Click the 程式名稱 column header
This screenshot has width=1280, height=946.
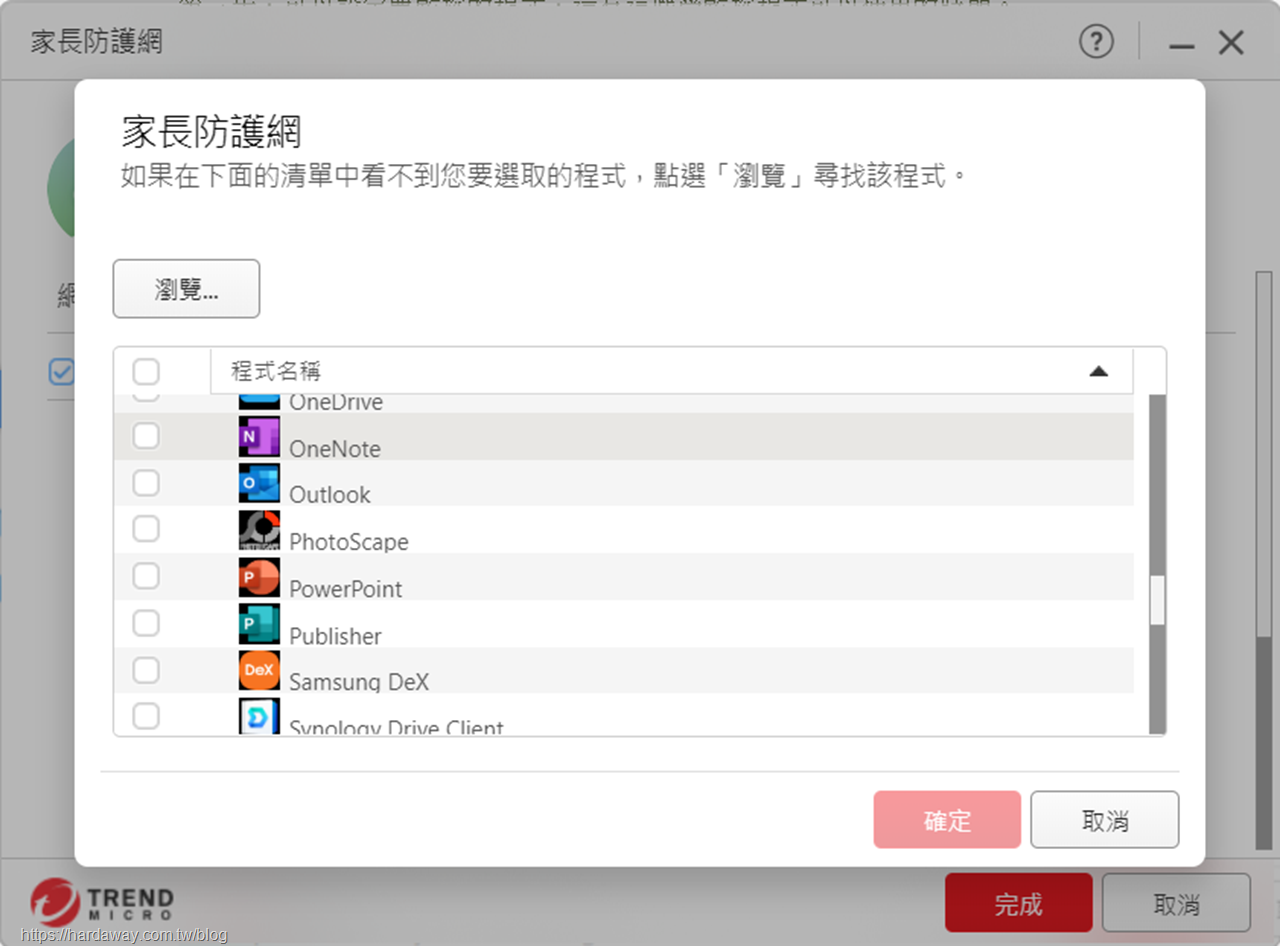672,371
